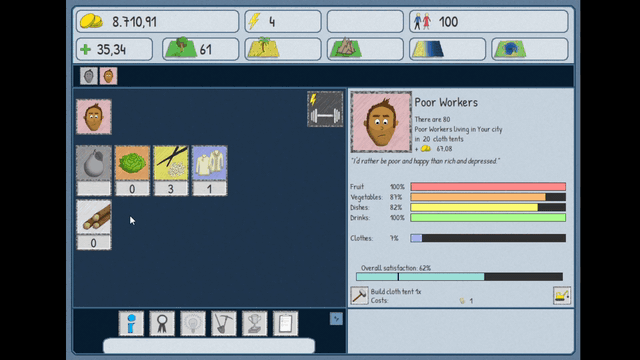The height and width of the screenshot is (360, 640).
Task: Click the Overall satisfaction progress bar
Action: click(460, 277)
